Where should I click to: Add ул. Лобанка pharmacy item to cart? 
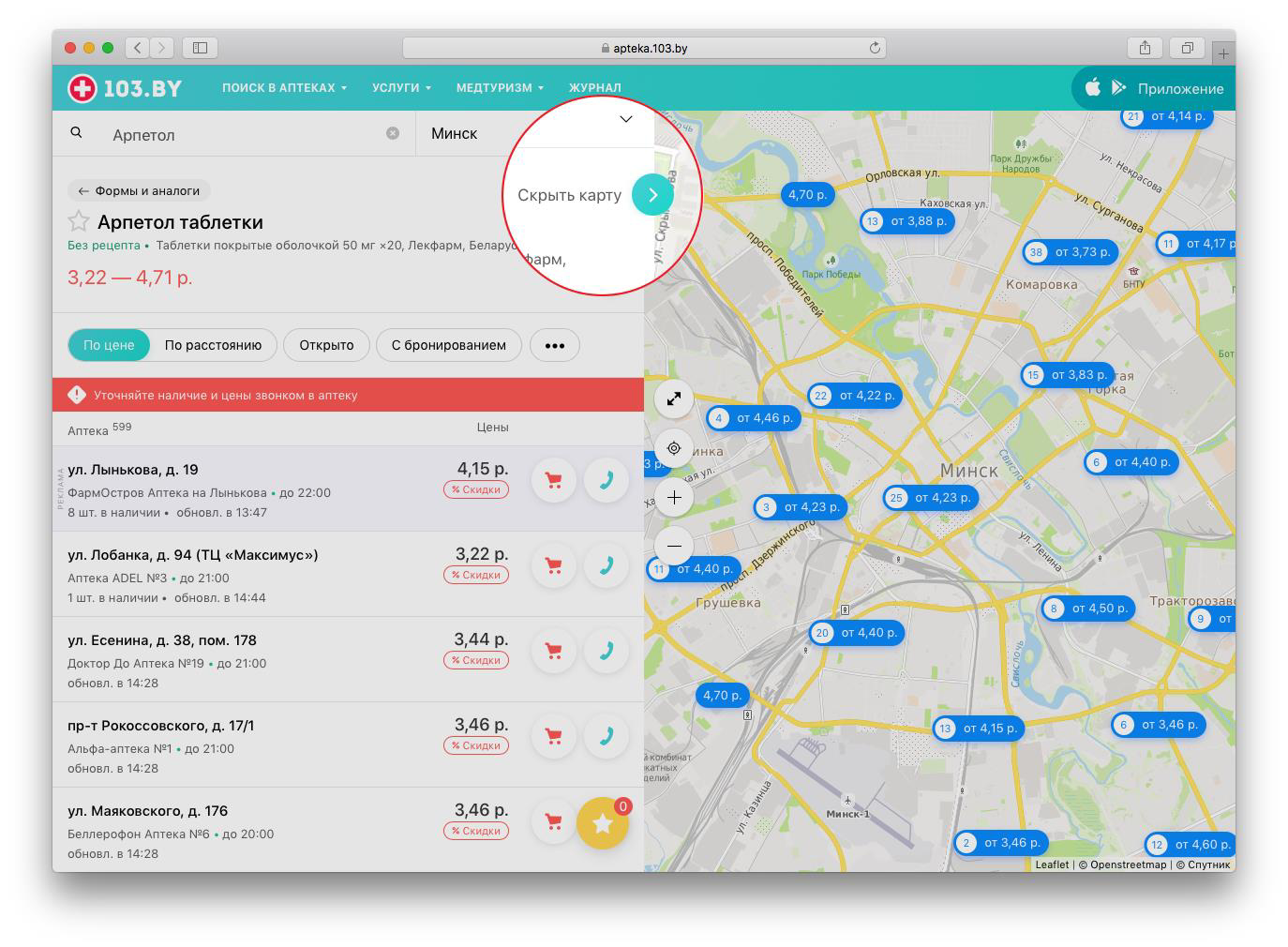(x=553, y=565)
